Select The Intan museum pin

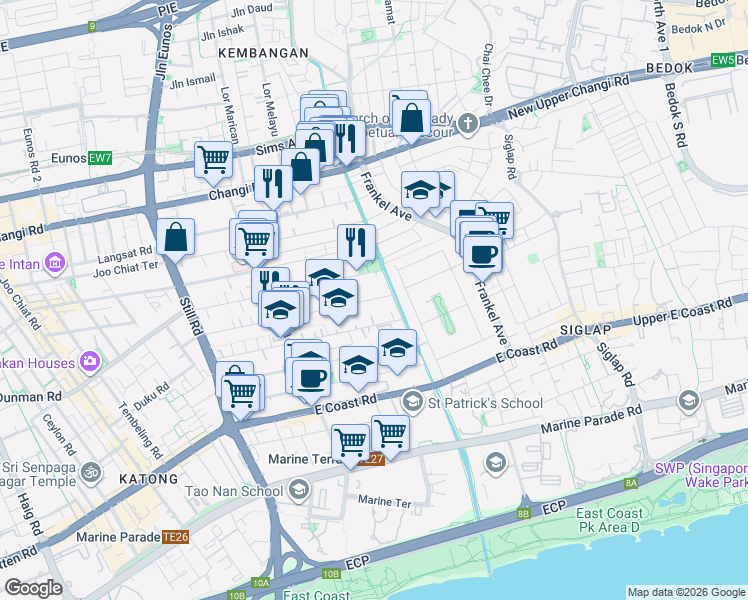(55, 263)
